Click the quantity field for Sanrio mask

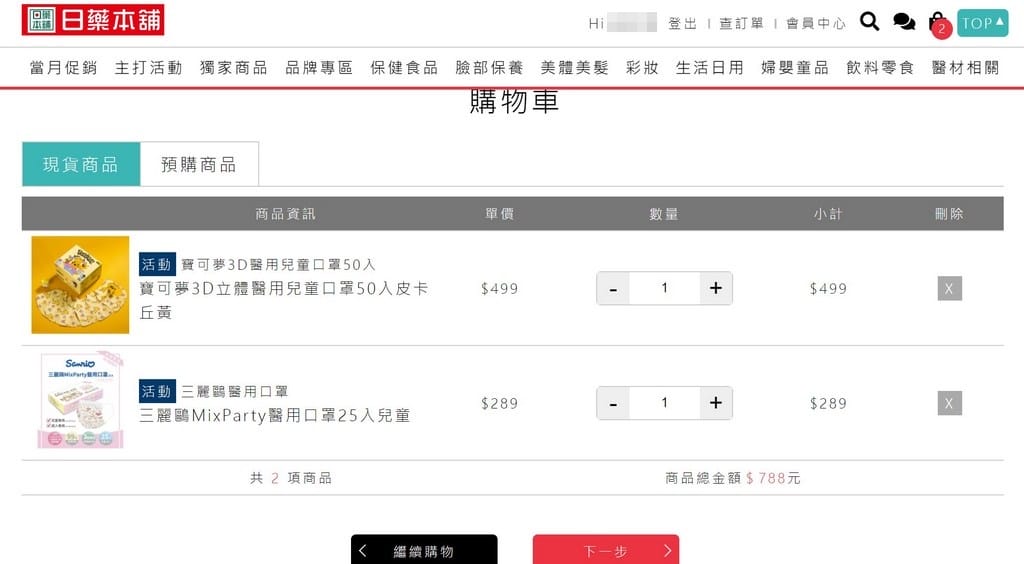coord(665,403)
